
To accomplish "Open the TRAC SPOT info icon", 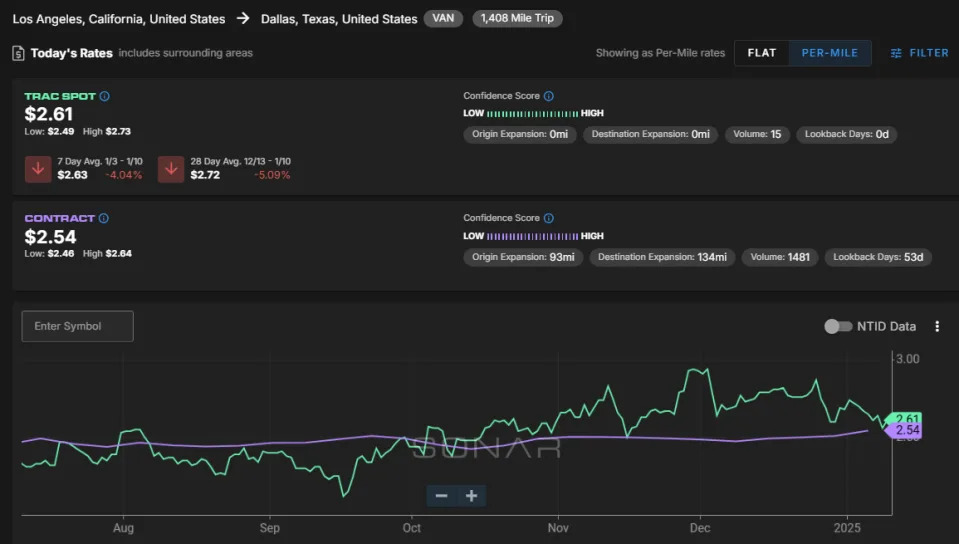I will 105,96.
